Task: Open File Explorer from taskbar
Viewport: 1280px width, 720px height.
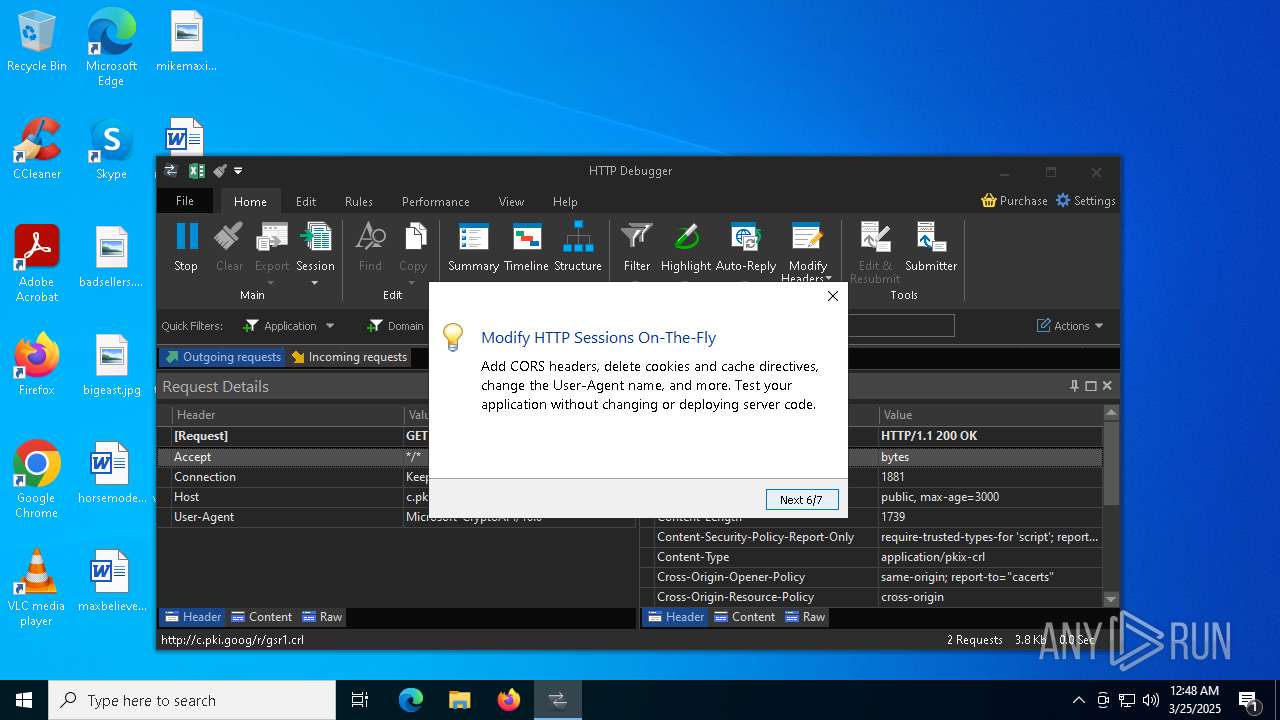Action: [x=460, y=700]
